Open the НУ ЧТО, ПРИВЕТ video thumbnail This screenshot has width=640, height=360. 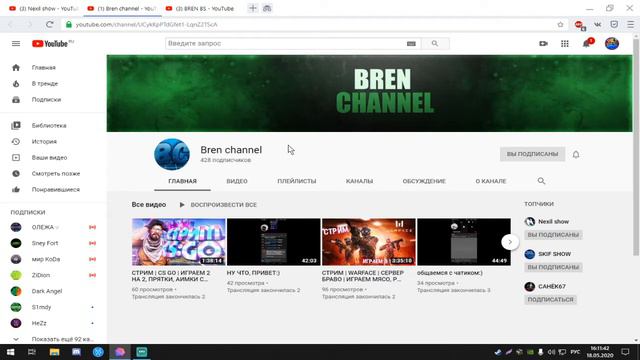tap(273, 242)
